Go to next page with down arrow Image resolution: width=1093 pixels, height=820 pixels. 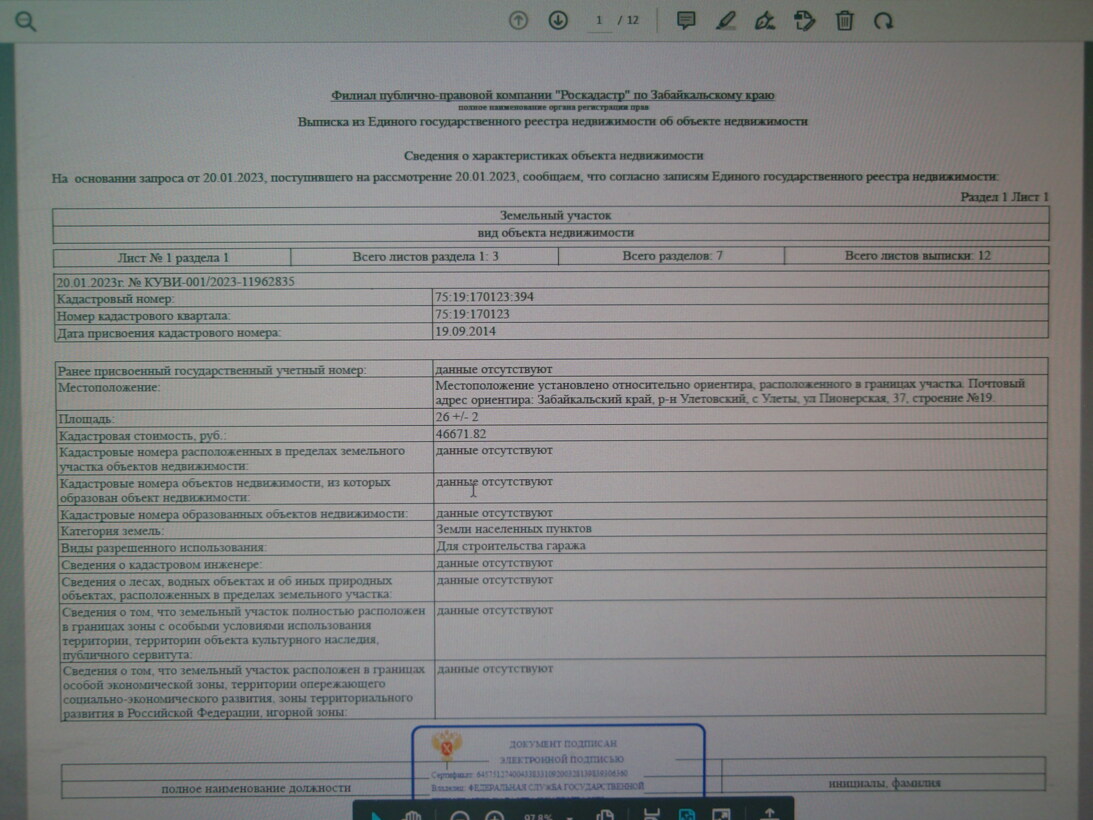tap(558, 21)
